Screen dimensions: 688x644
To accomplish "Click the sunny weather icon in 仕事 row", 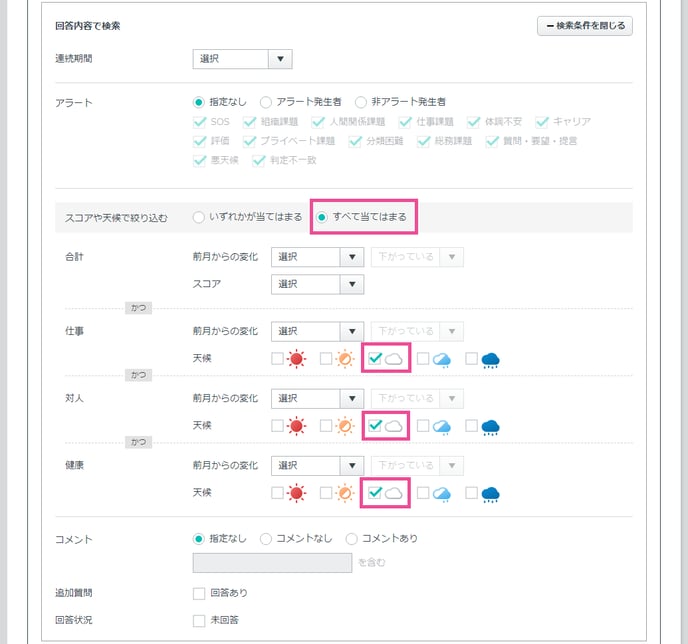I will 296,359.
